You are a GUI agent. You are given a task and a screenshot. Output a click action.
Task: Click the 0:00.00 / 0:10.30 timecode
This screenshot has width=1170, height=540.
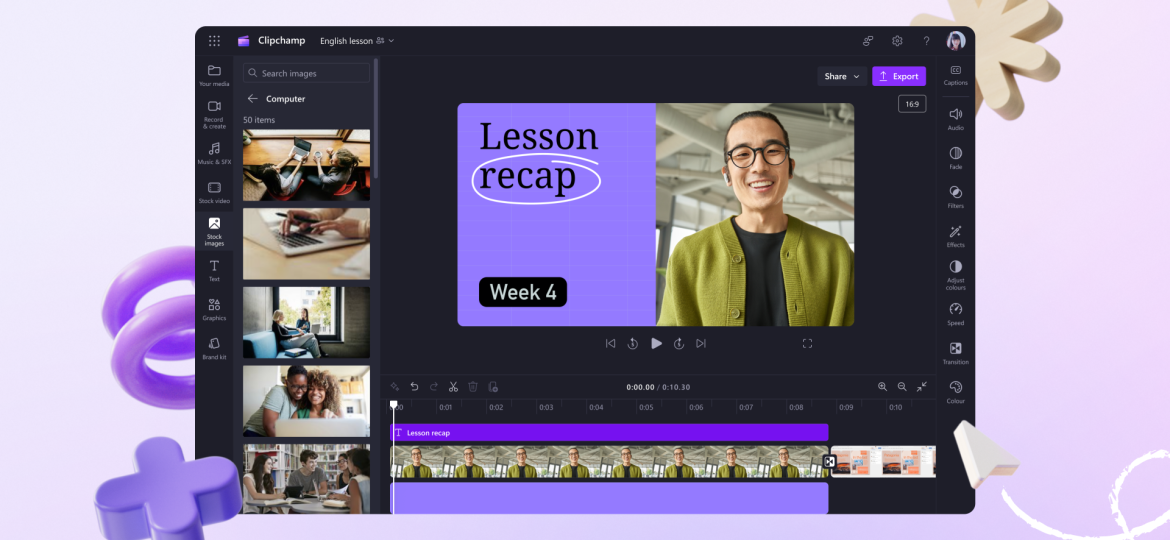pyautogui.click(x=658, y=387)
